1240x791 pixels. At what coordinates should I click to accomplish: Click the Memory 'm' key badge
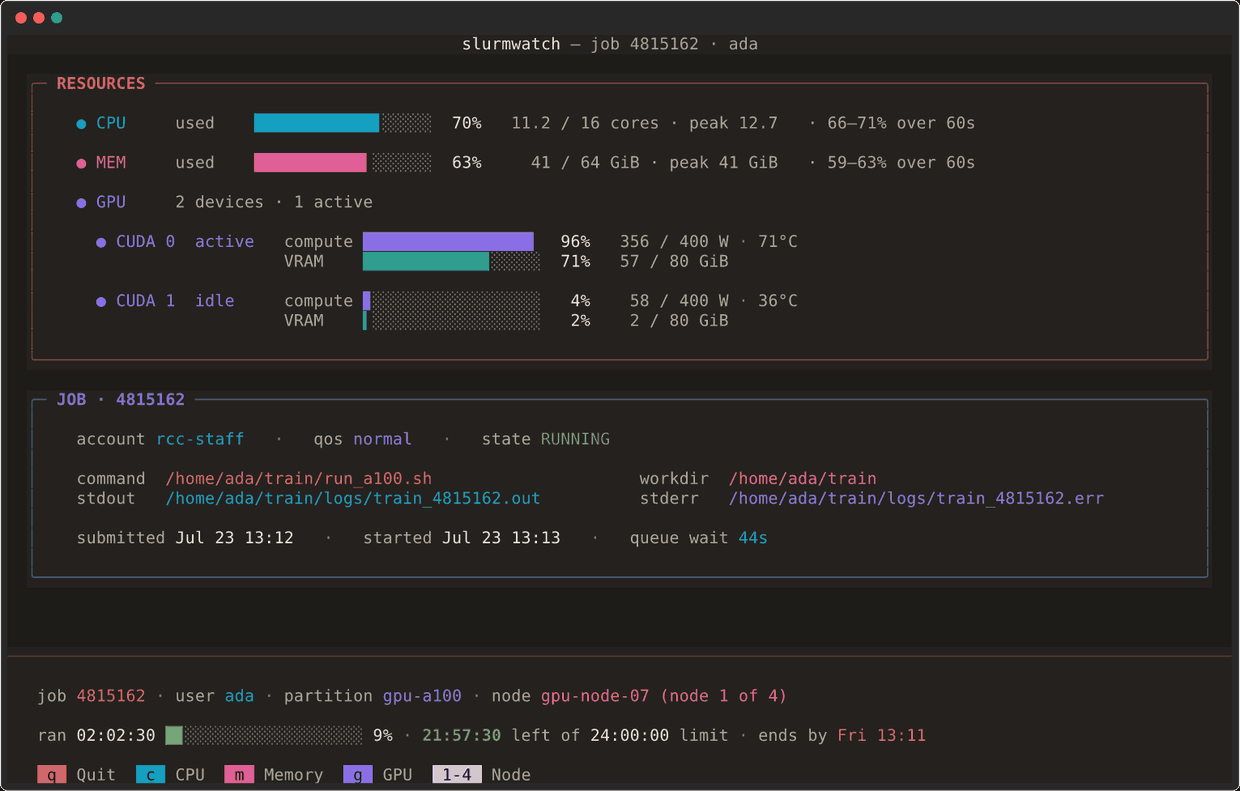[x=239, y=774]
